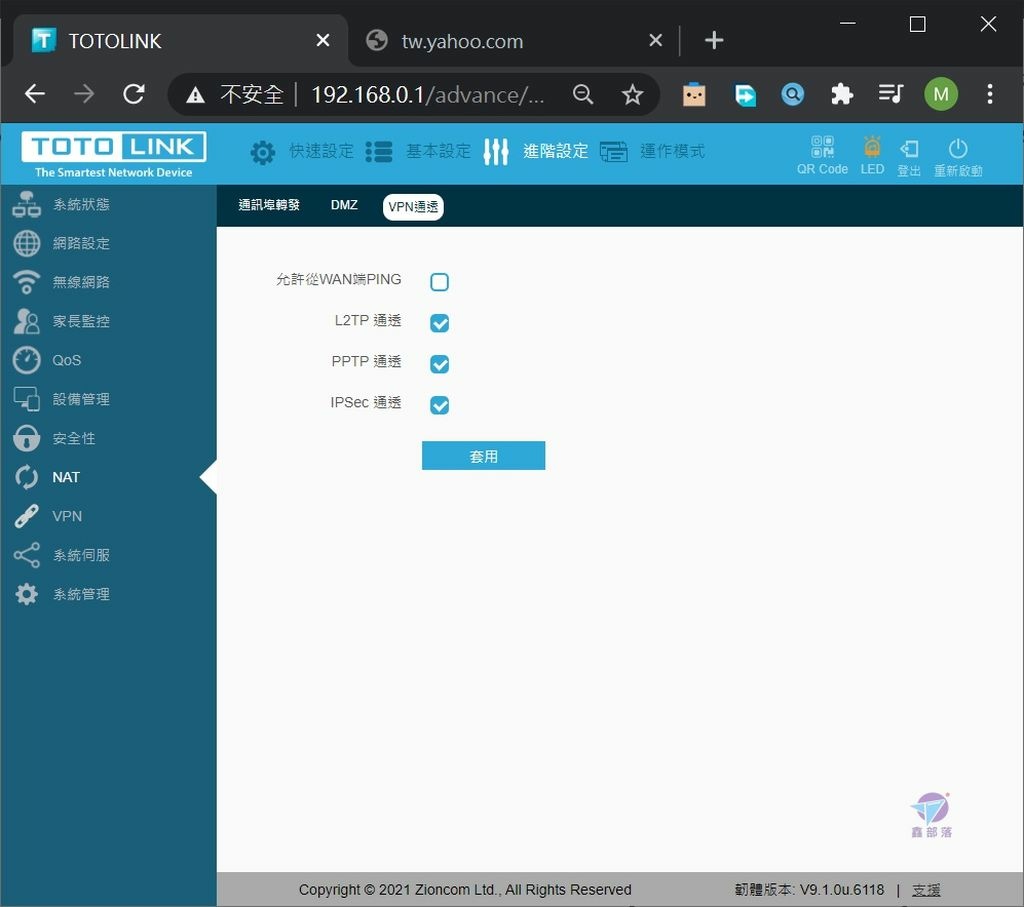Open VPN link icon in sidebar
The height and width of the screenshot is (907, 1024).
point(26,516)
